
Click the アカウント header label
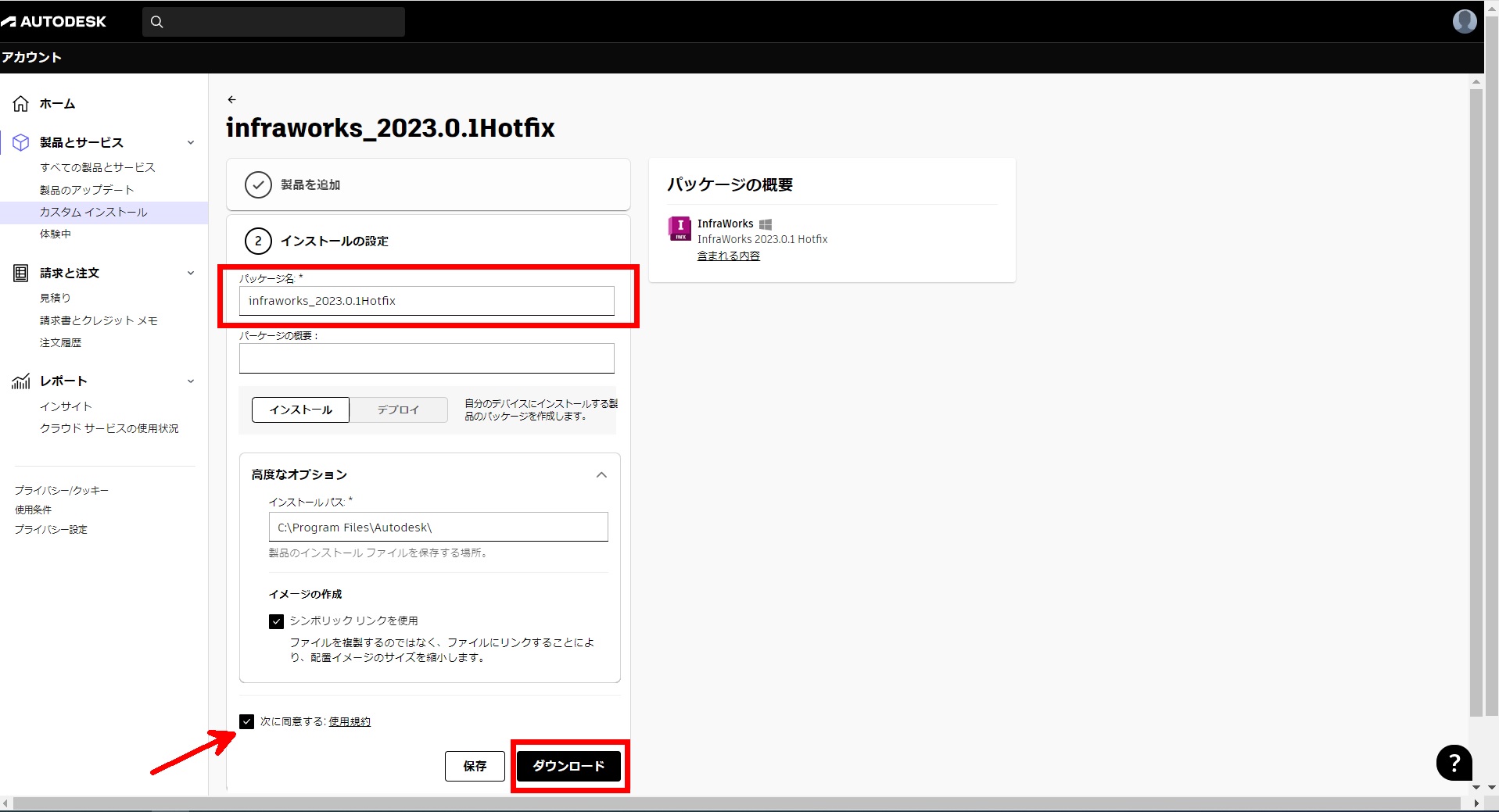(x=31, y=57)
